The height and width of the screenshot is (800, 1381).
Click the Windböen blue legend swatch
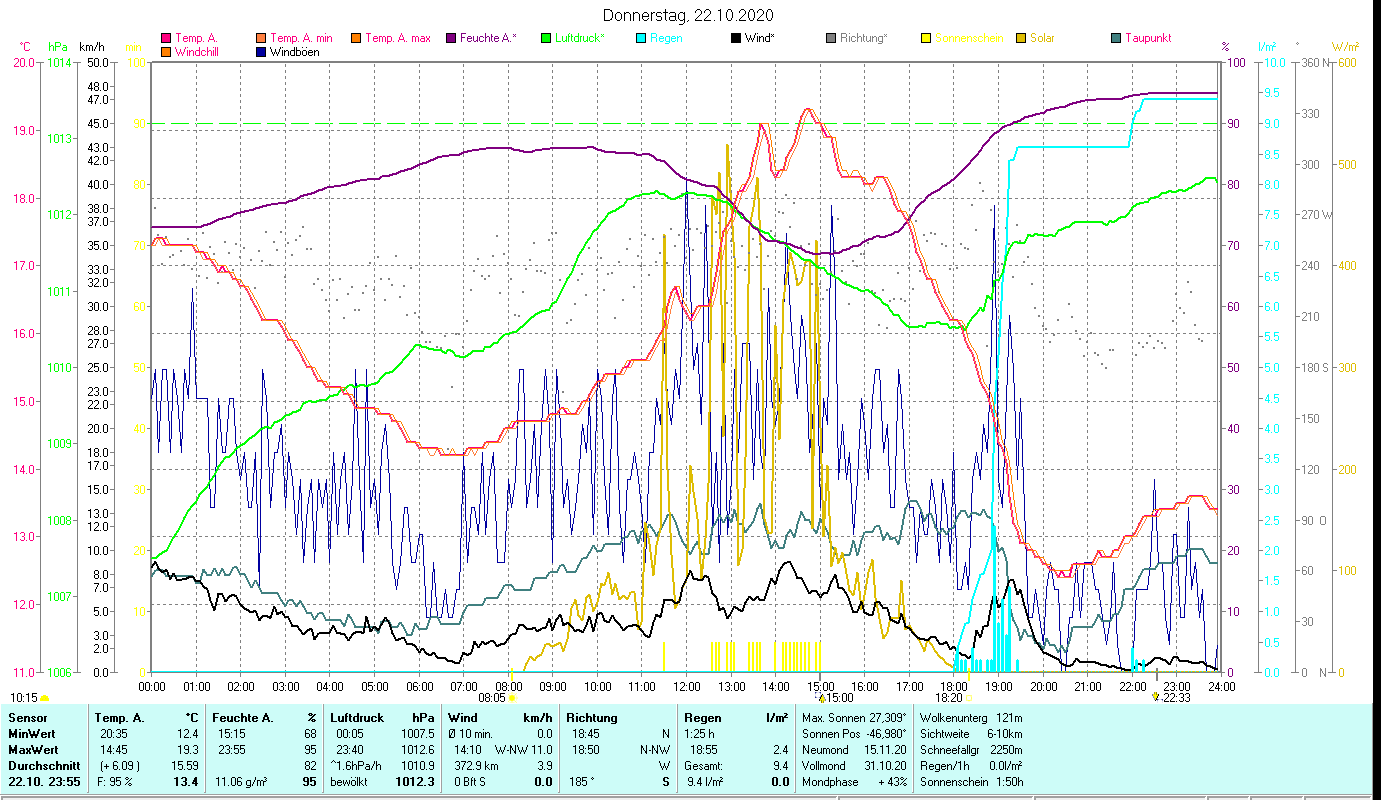click(260, 51)
